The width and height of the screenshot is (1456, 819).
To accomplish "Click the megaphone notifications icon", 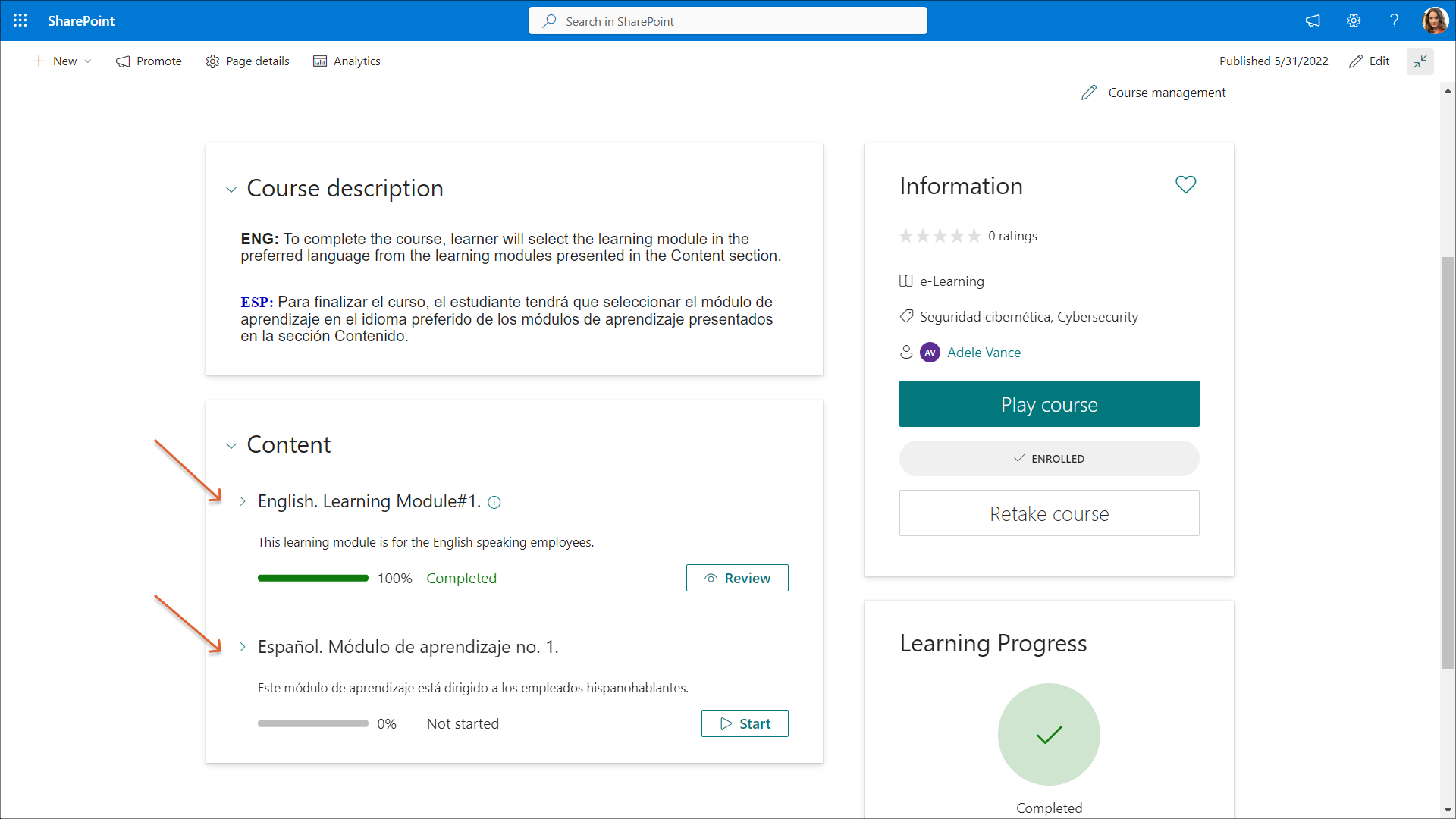I will [x=1313, y=20].
